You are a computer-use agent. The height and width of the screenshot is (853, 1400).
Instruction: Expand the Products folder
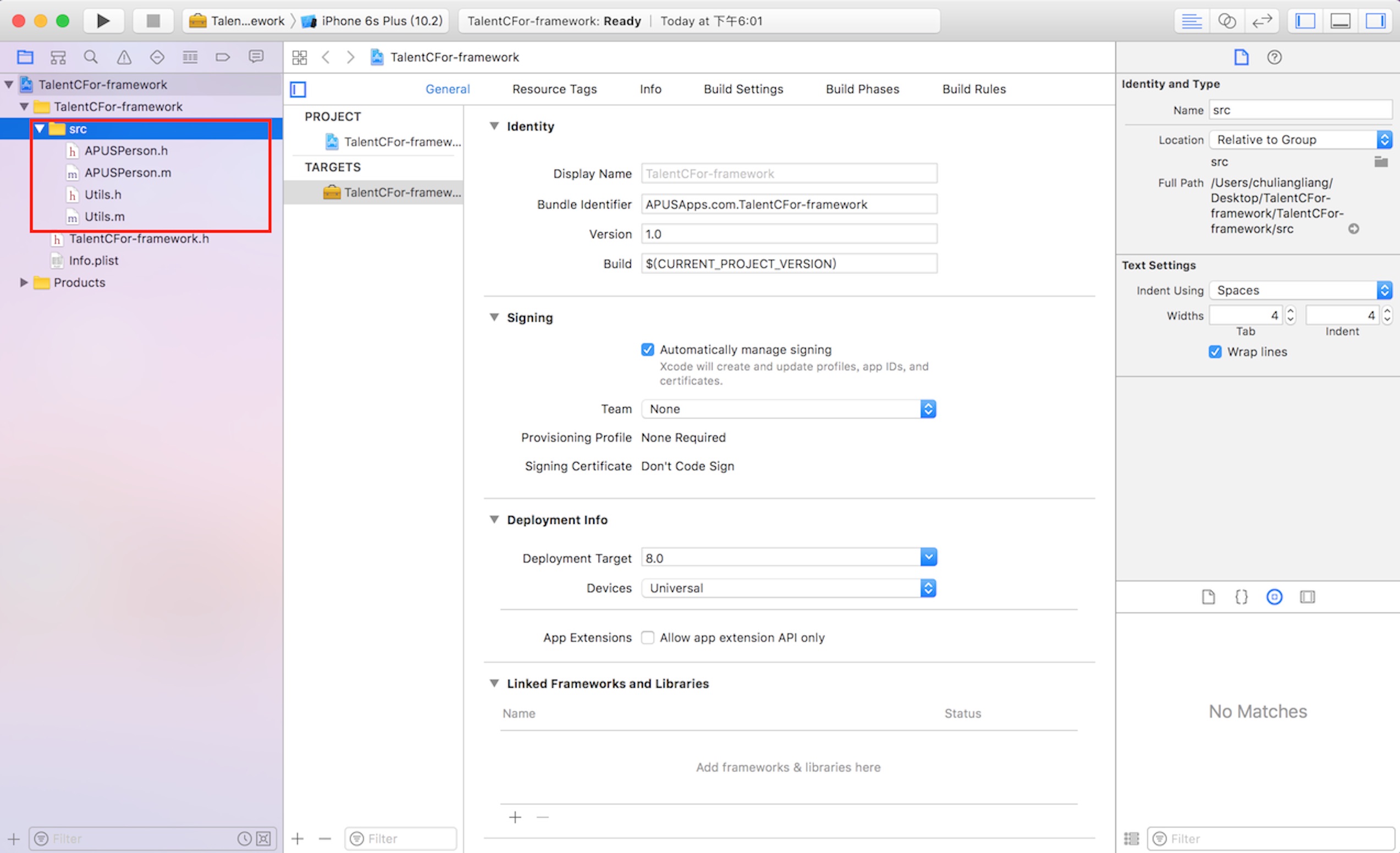click(x=23, y=283)
